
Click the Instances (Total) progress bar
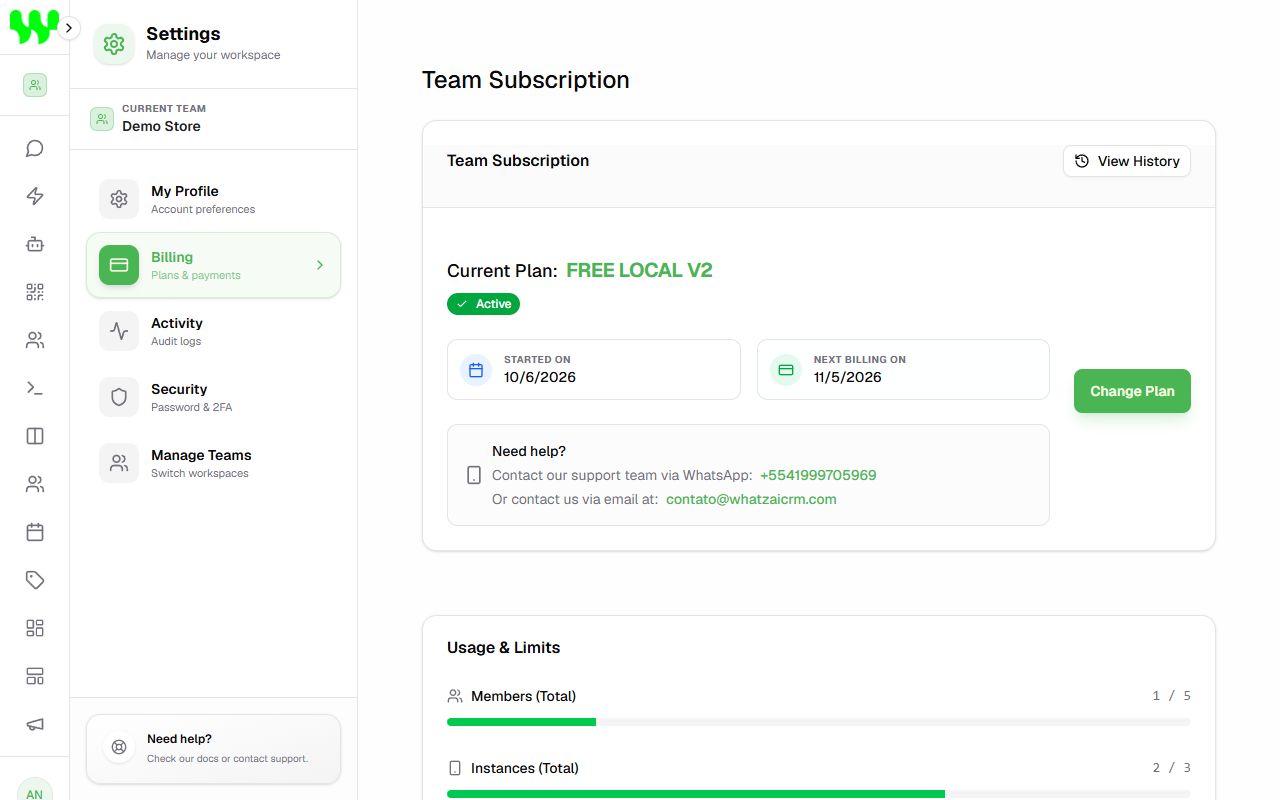tap(819, 794)
